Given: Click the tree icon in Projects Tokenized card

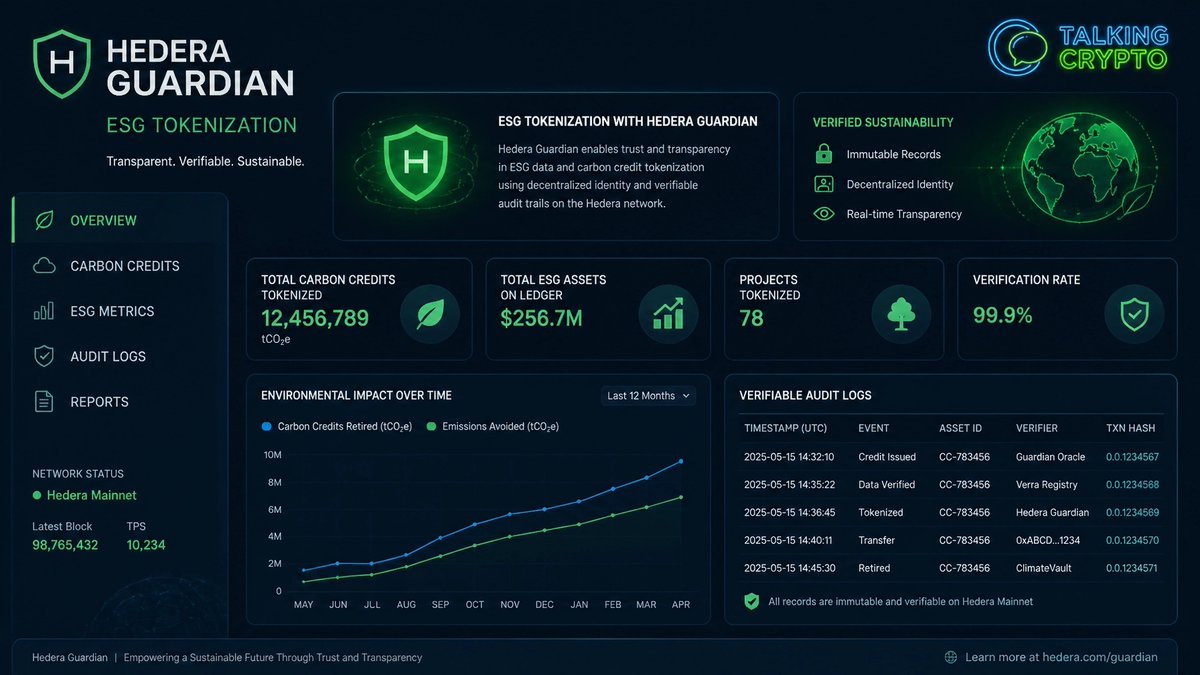Looking at the screenshot, I should click(x=901, y=313).
